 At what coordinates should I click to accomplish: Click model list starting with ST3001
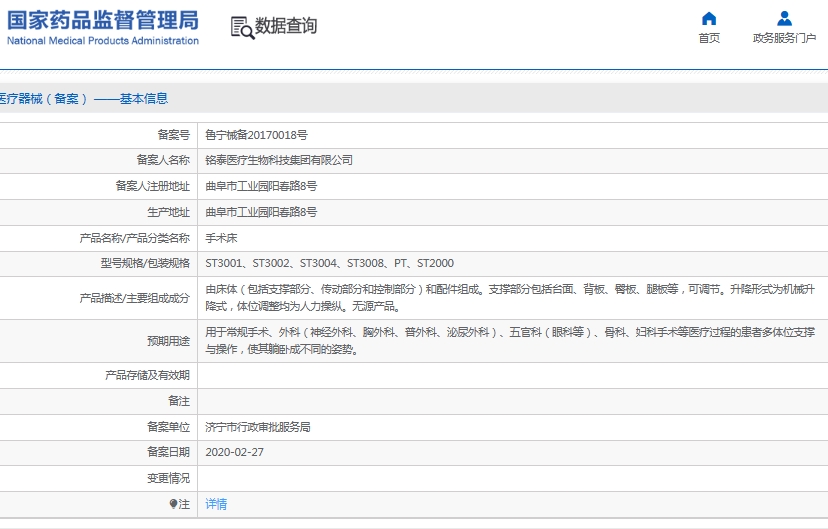[330, 263]
